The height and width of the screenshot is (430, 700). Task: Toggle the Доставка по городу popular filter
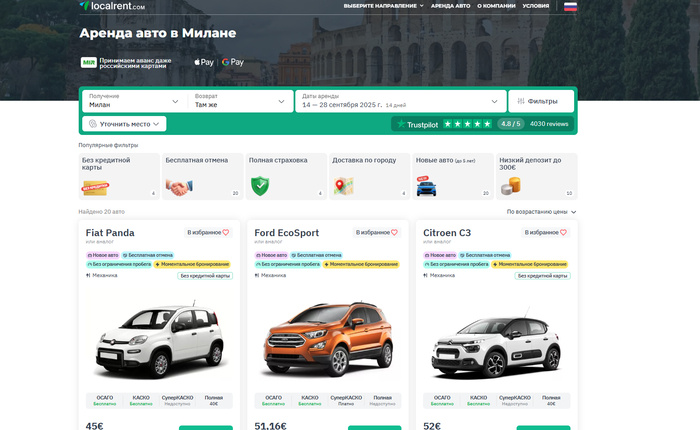370,176
